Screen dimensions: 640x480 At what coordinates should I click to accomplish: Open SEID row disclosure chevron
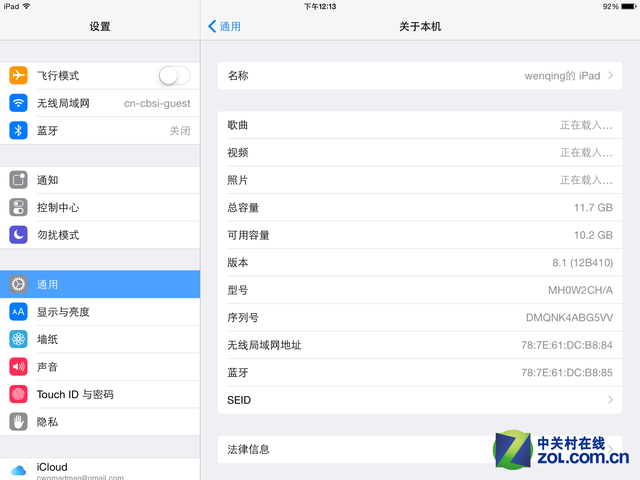pyautogui.click(x=611, y=400)
